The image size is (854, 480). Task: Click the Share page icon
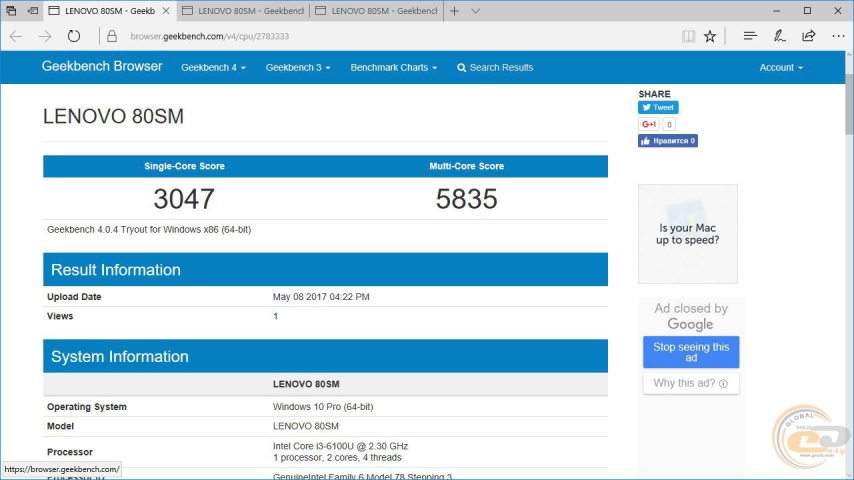pyautogui.click(x=809, y=37)
